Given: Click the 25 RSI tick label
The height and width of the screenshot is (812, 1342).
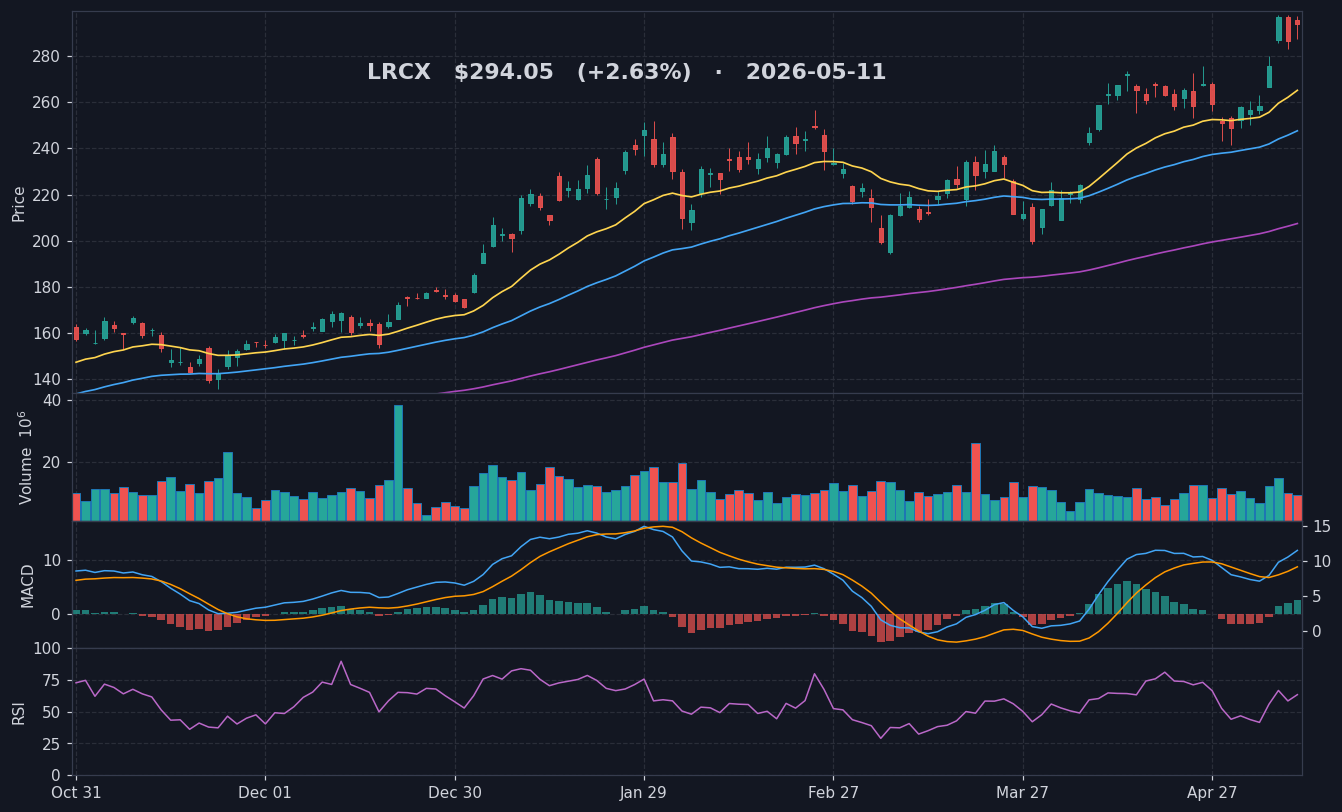Looking at the screenshot, I should [51, 745].
